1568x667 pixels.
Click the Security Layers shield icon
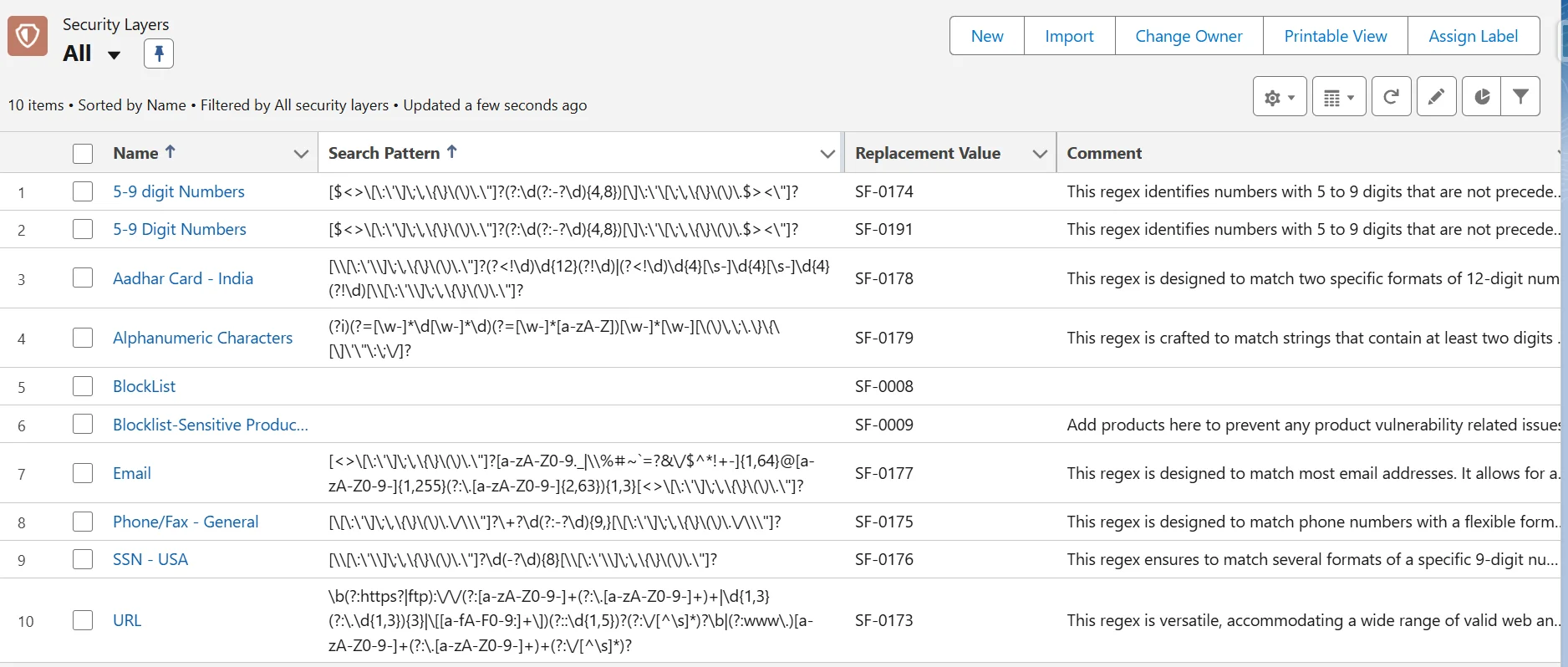point(28,36)
